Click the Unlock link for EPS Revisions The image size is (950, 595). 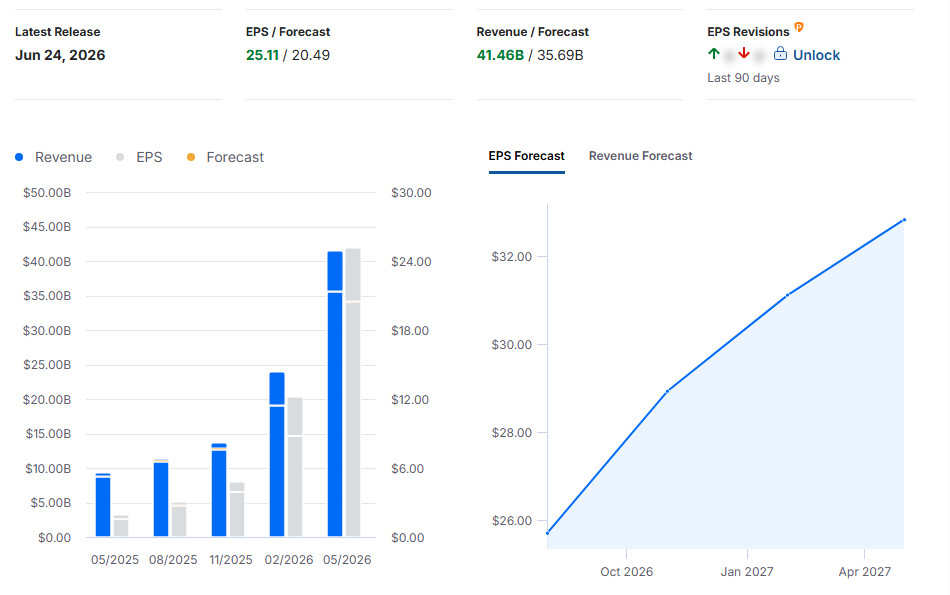point(816,55)
